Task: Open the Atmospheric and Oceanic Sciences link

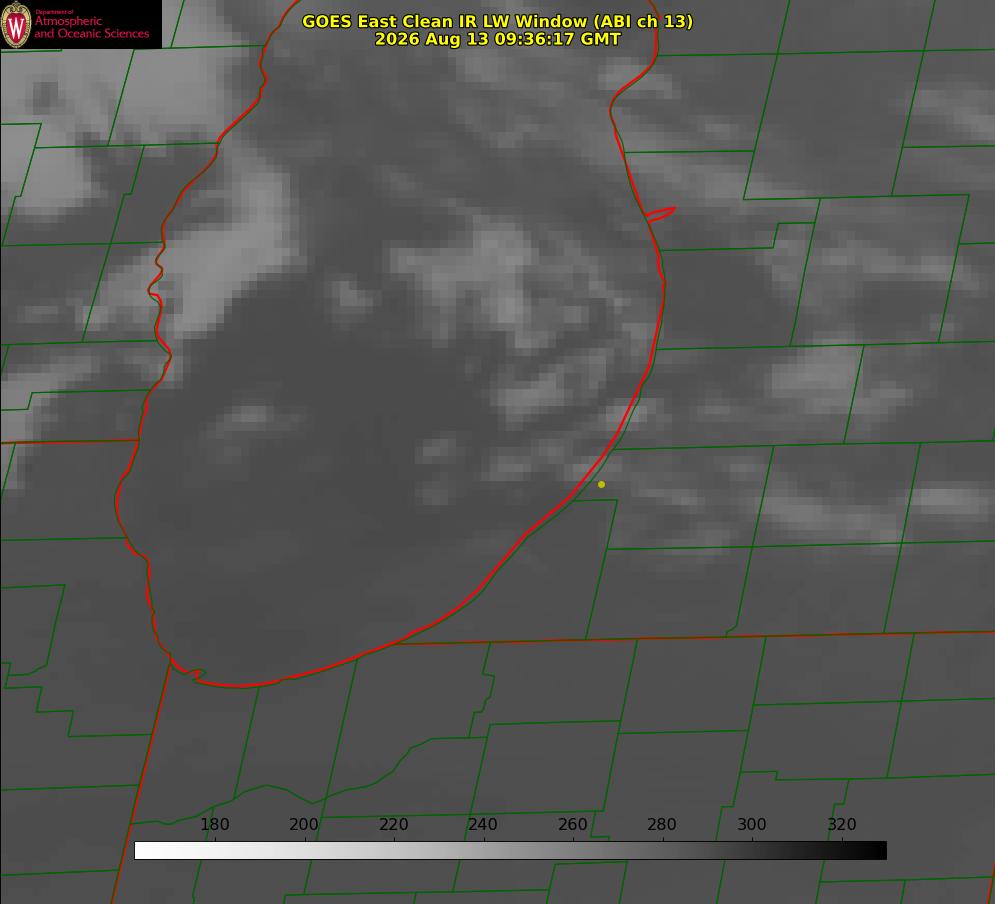Action: point(91,27)
